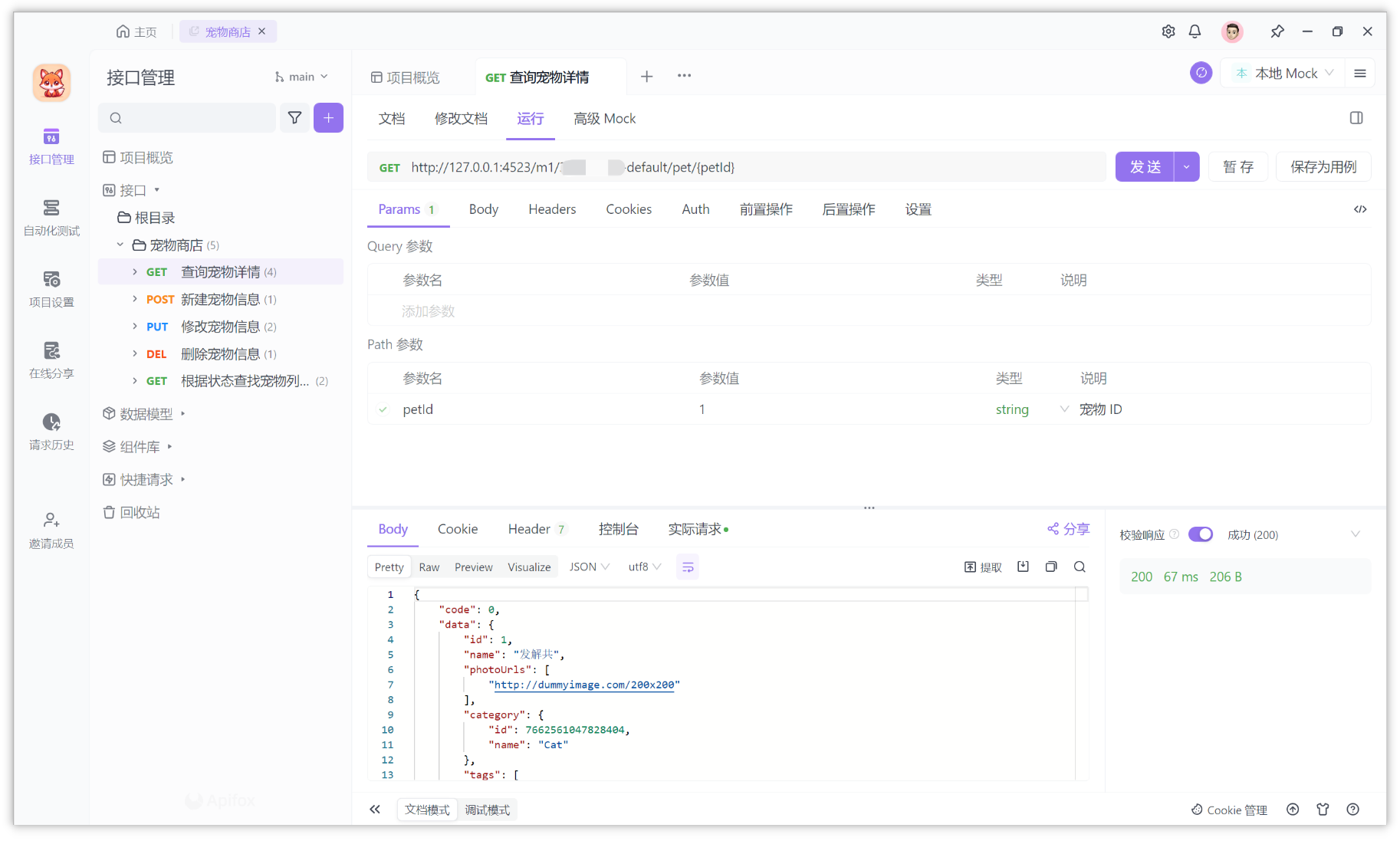Disable the 校验响应 toggle switch
This screenshot has height=841, width=1400.
1201,534
